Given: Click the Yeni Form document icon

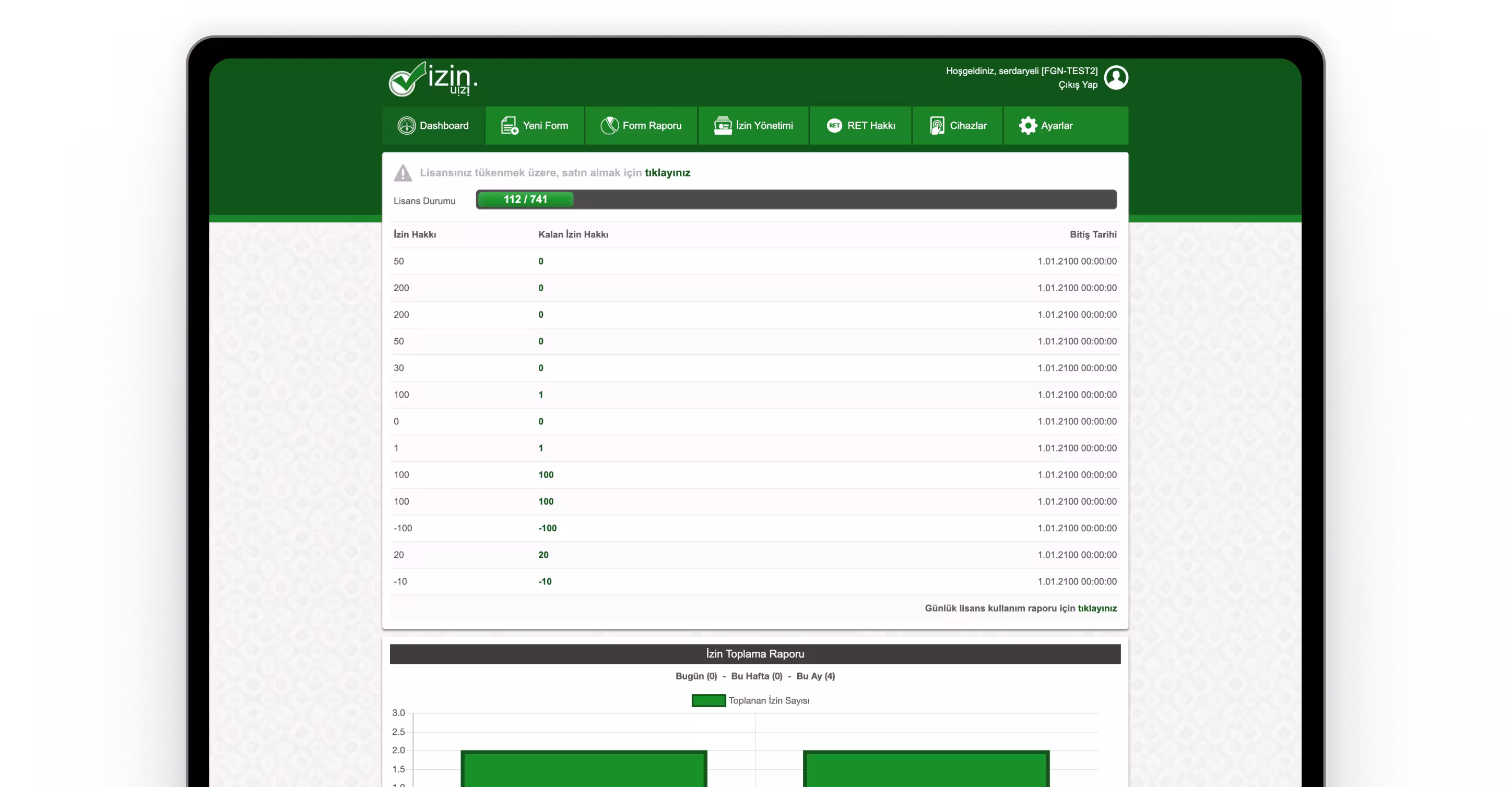Looking at the screenshot, I should click(509, 126).
